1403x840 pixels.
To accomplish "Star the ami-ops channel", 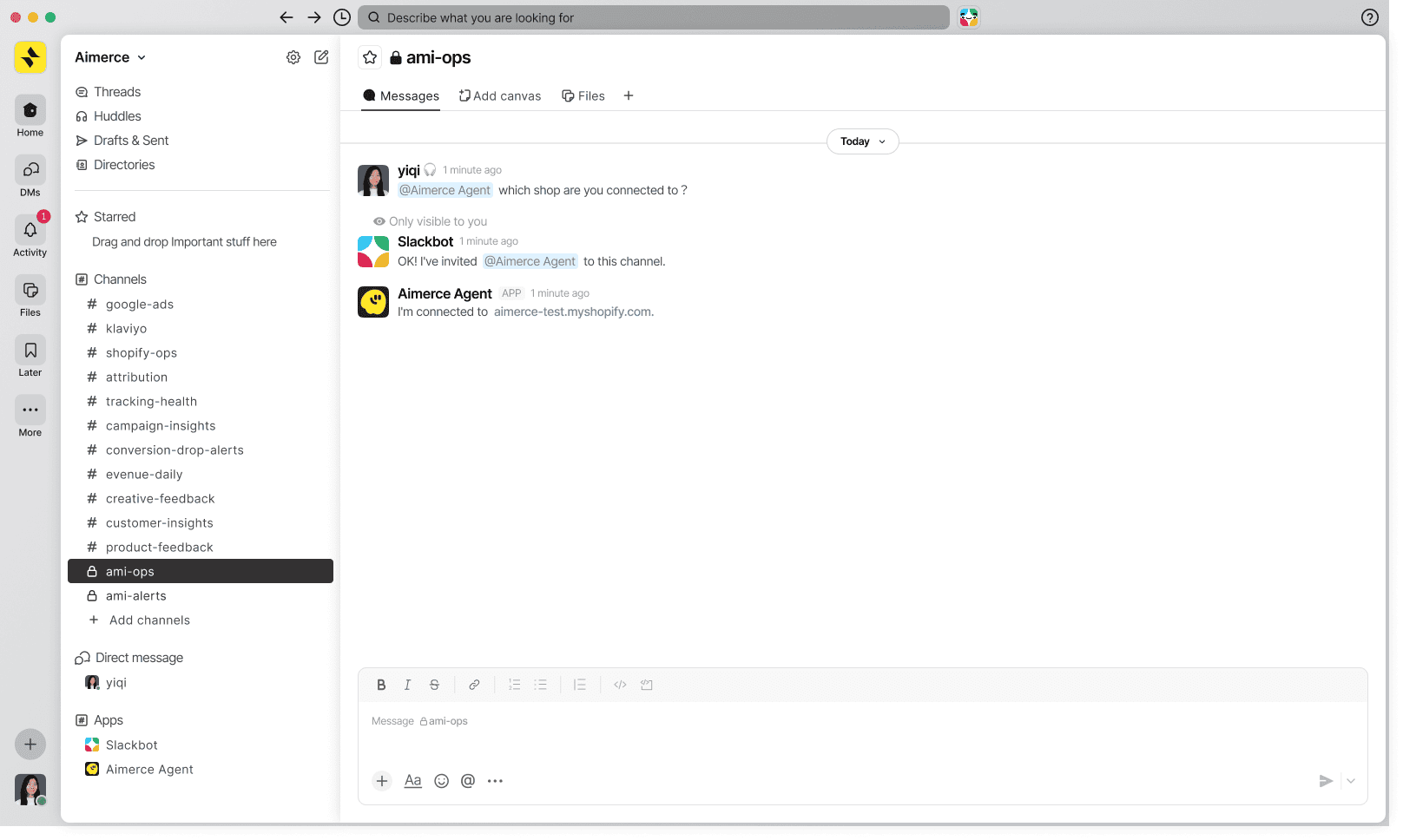I will (x=370, y=57).
